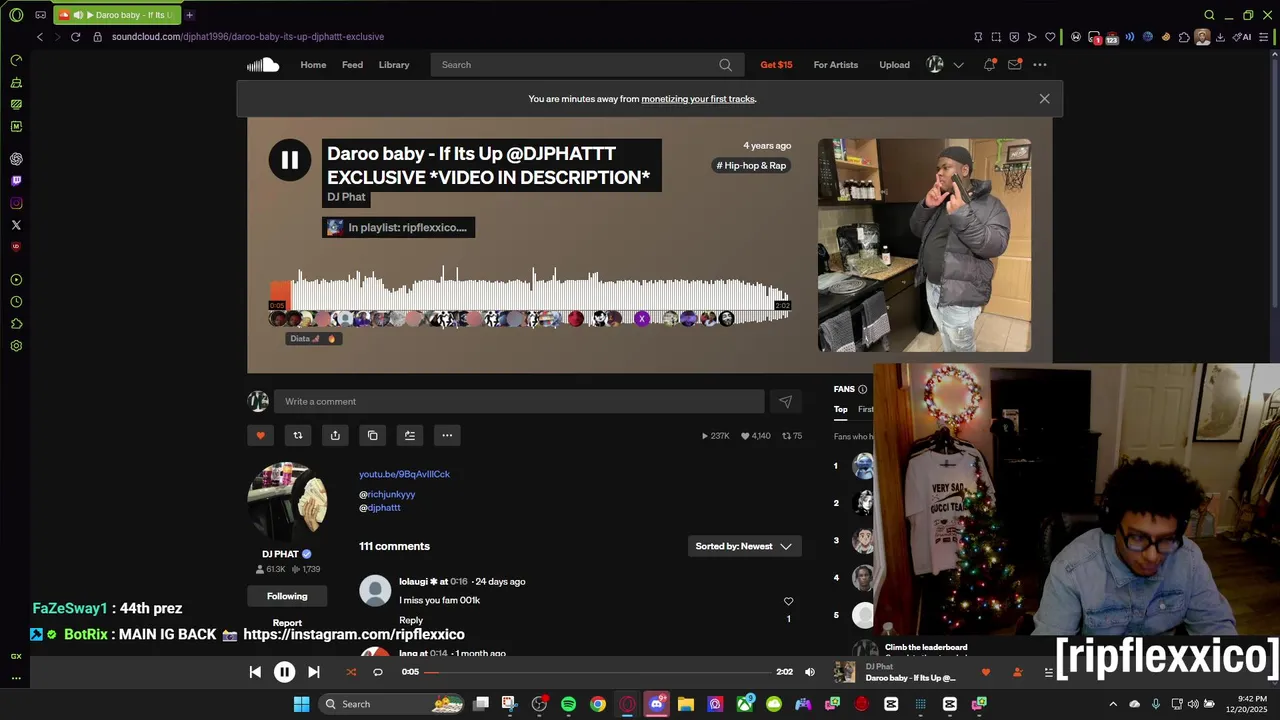The width and height of the screenshot is (1280, 720).
Task: Click the search magnifier in SoundCloud search bar
Action: click(725, 65)
